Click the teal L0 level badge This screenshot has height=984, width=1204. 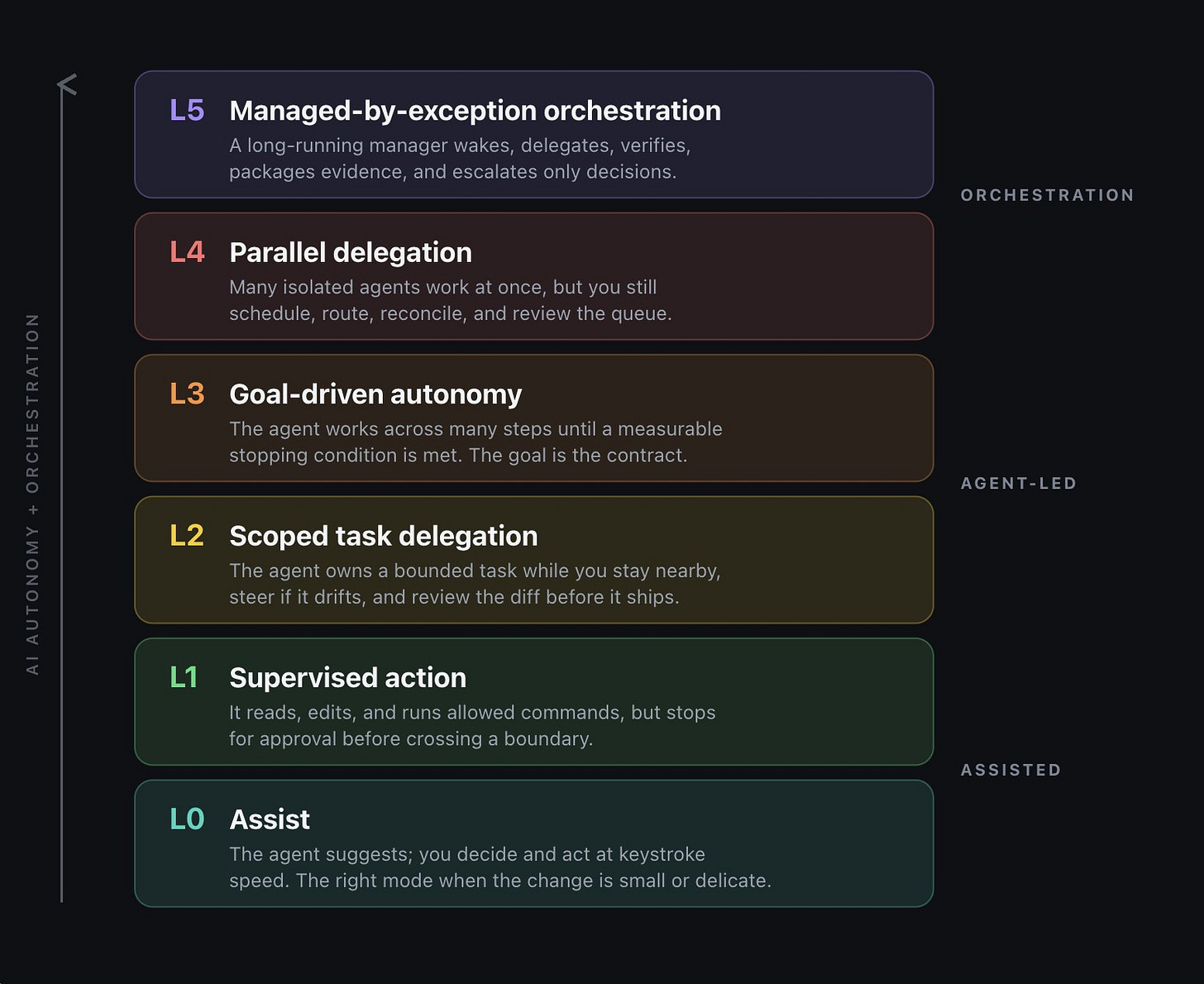[187, 819]
